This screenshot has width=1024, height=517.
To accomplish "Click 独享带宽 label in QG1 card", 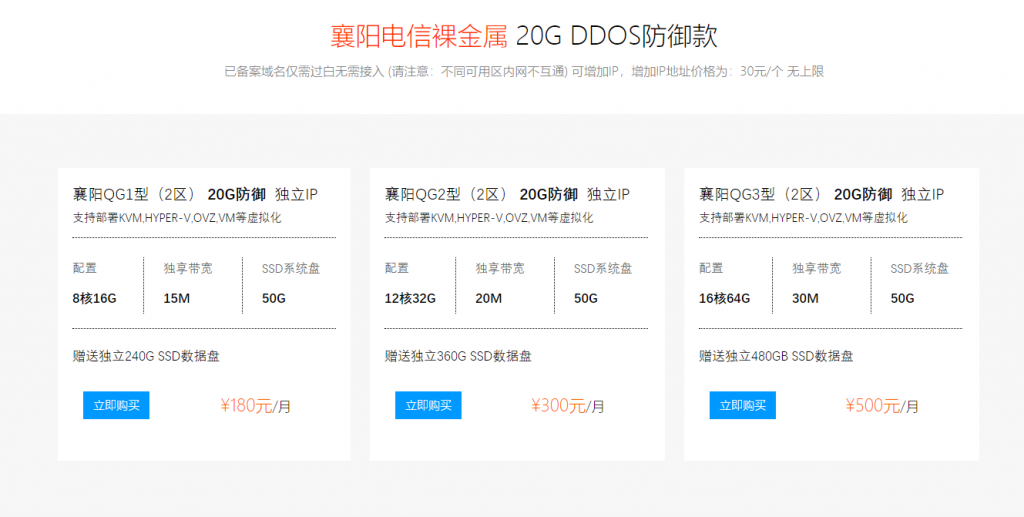I will tap(188, 268).
